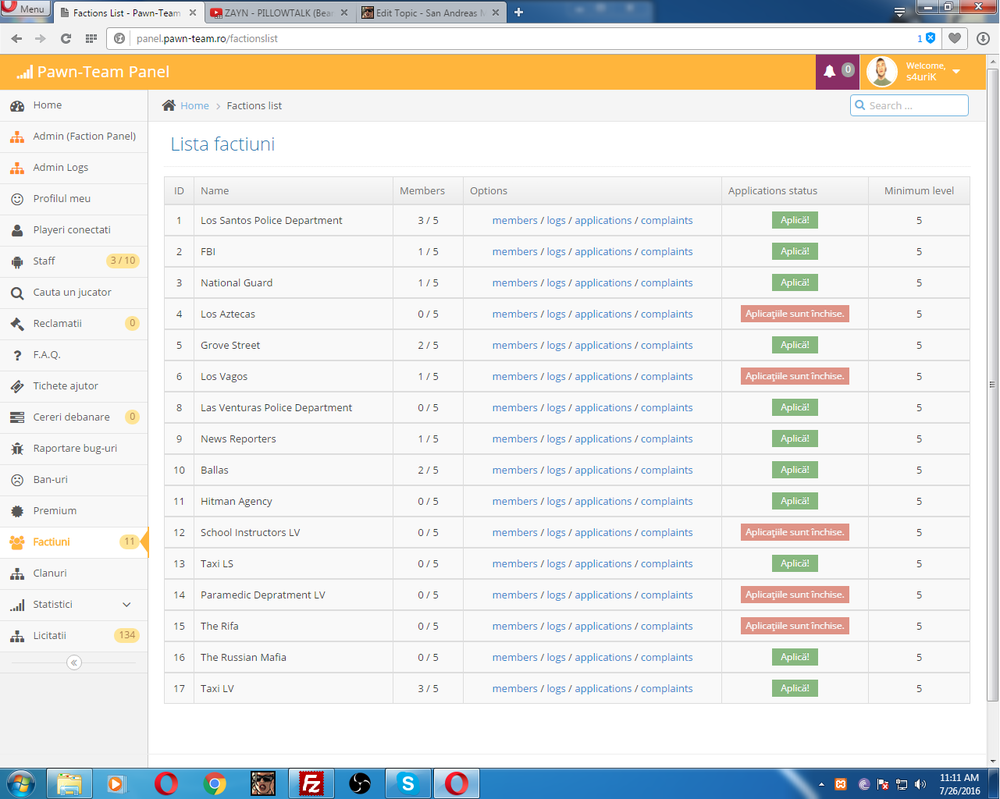The height and width of the screenshot is (799, 1000).
Task: Open the s4uriK user dropdown arrow
Action: (957, 71)
